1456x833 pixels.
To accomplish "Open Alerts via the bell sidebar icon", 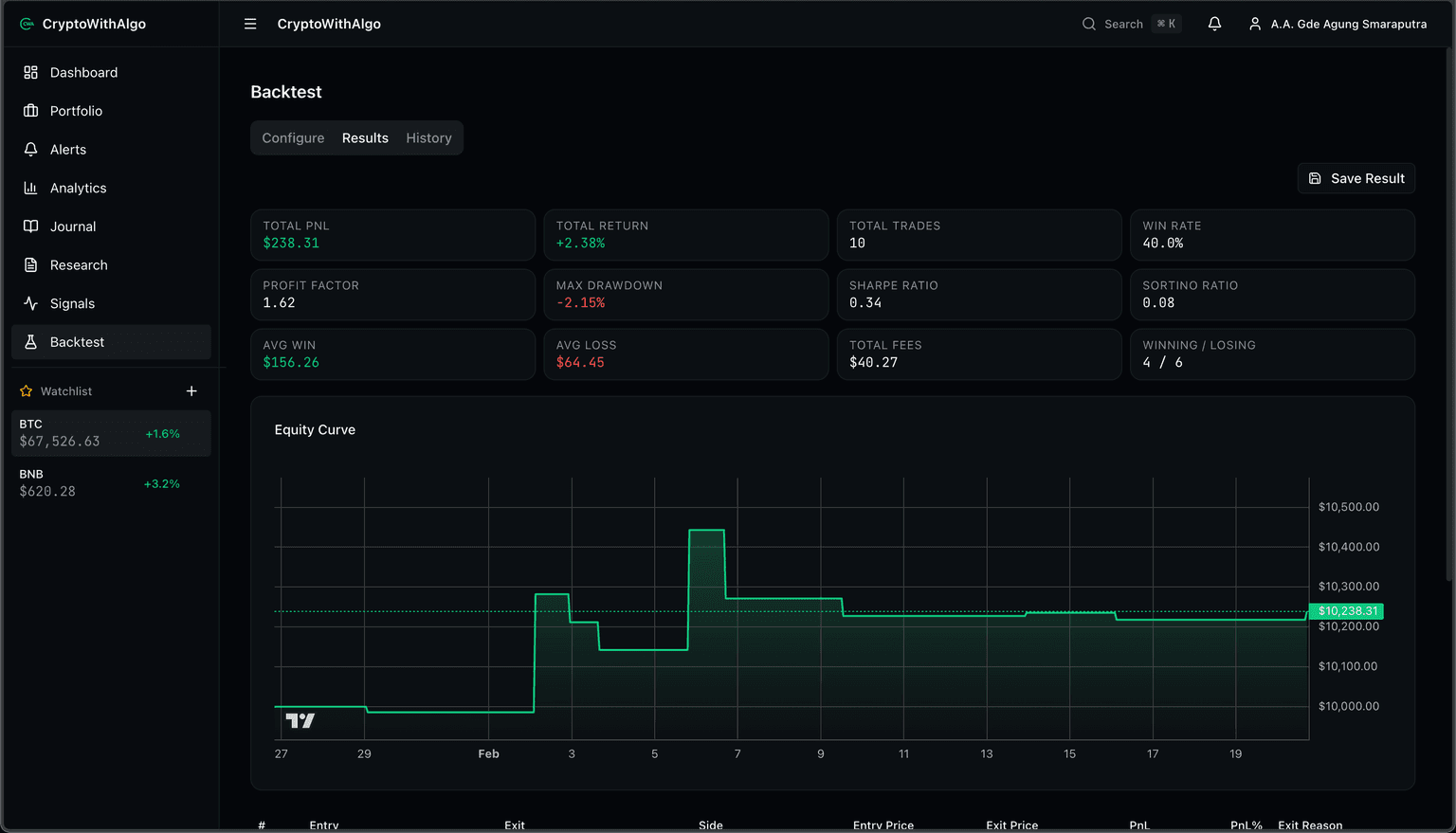I will (30, 149).
